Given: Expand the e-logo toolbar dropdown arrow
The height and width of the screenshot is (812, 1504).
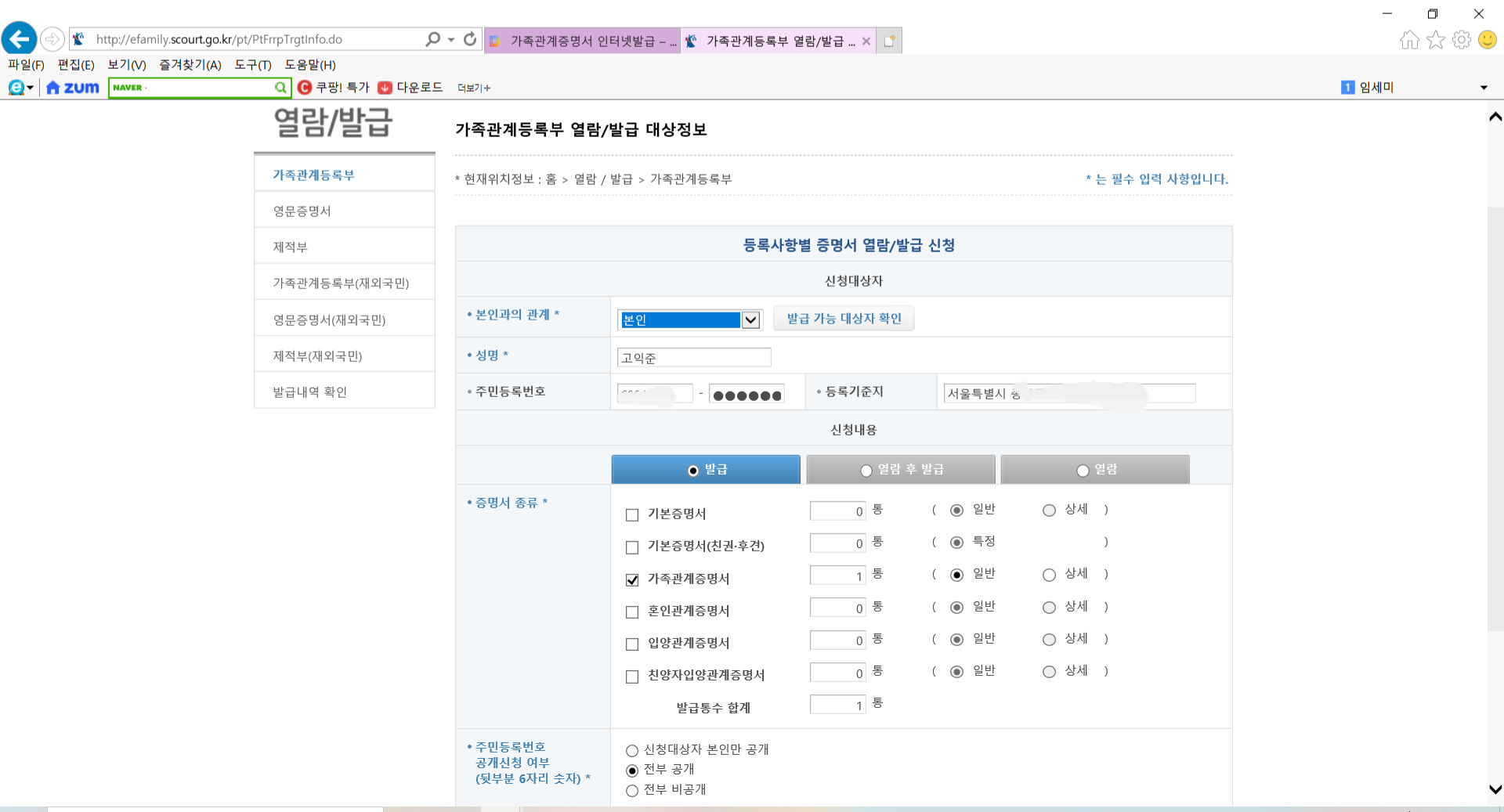Looking at the screenshot, I should pyautogui.click(x=31, y=88).
